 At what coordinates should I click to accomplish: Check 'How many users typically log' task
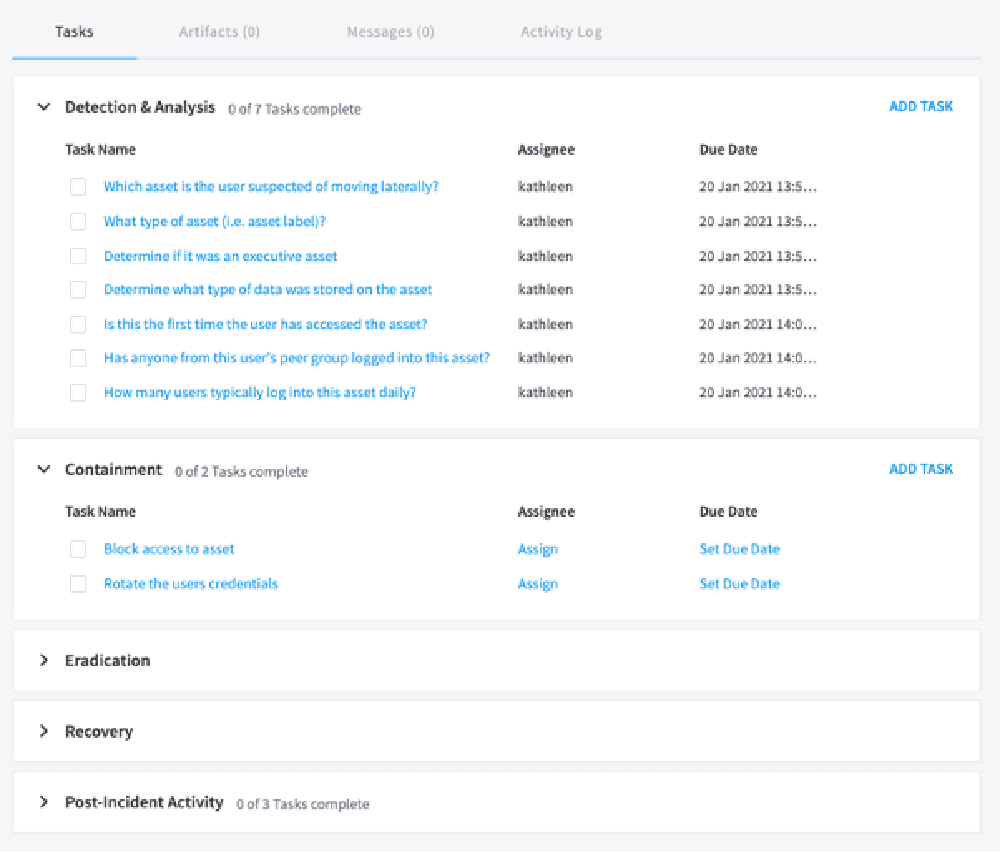tap(78, 392)
